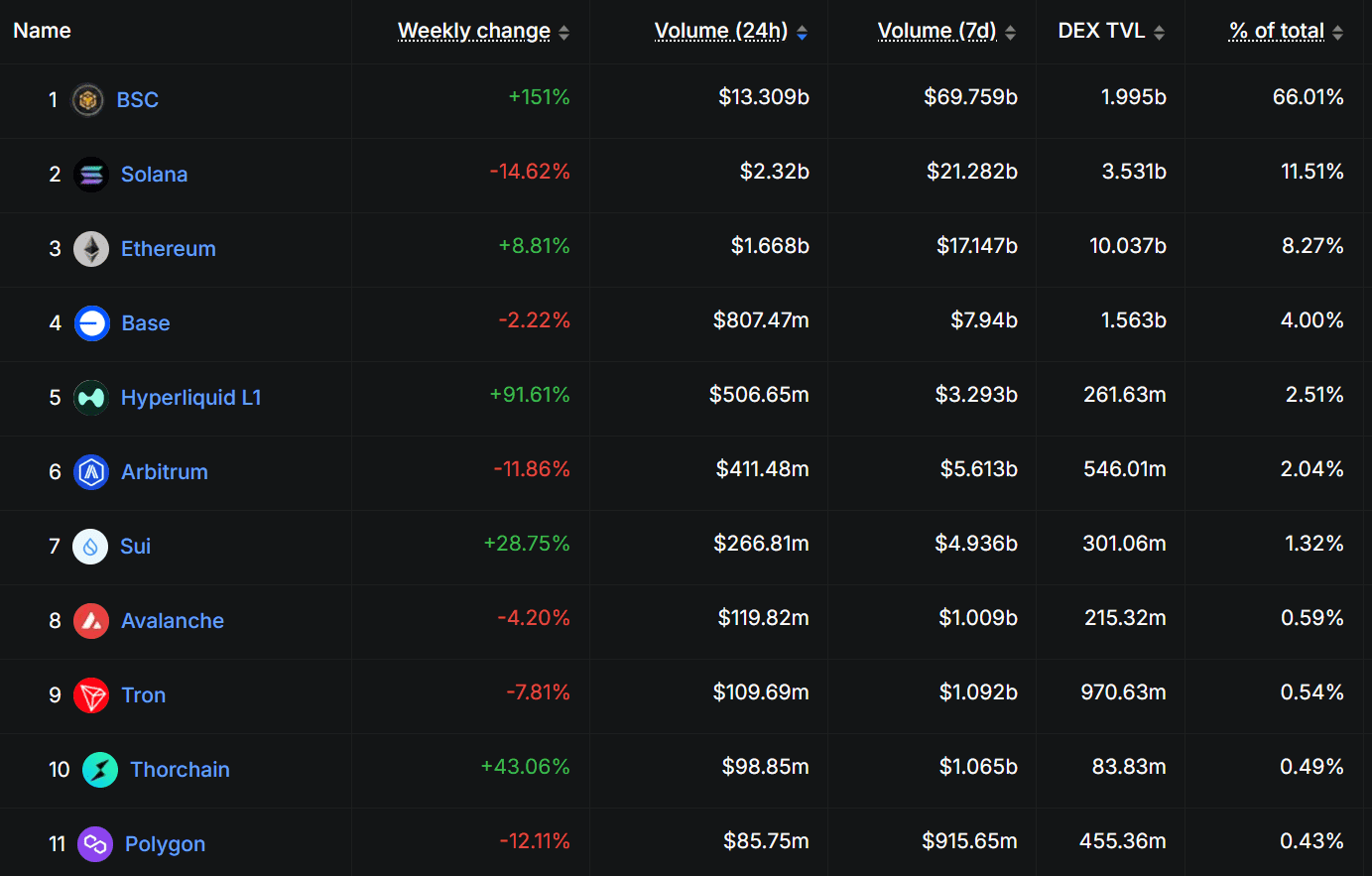This screenshot has height=876, width=1372.
Task: Open the BSC chain page link
Action: tap(137, 99)
